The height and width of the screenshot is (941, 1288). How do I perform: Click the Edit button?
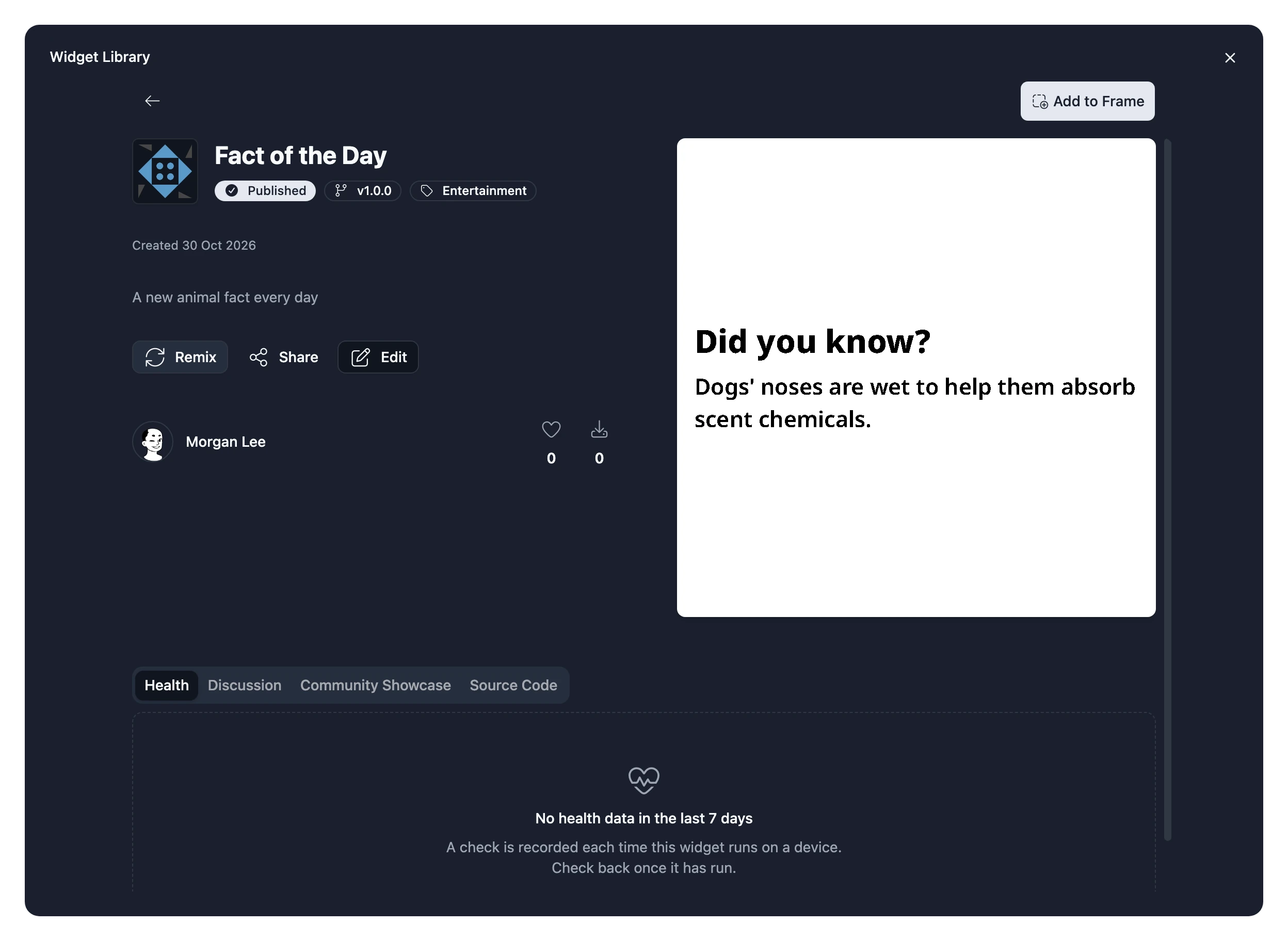tap(378, 357)
